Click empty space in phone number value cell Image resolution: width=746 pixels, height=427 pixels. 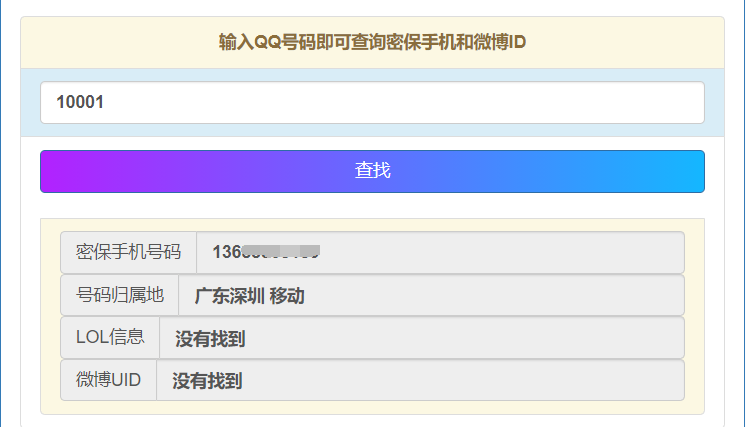(500, 252)
